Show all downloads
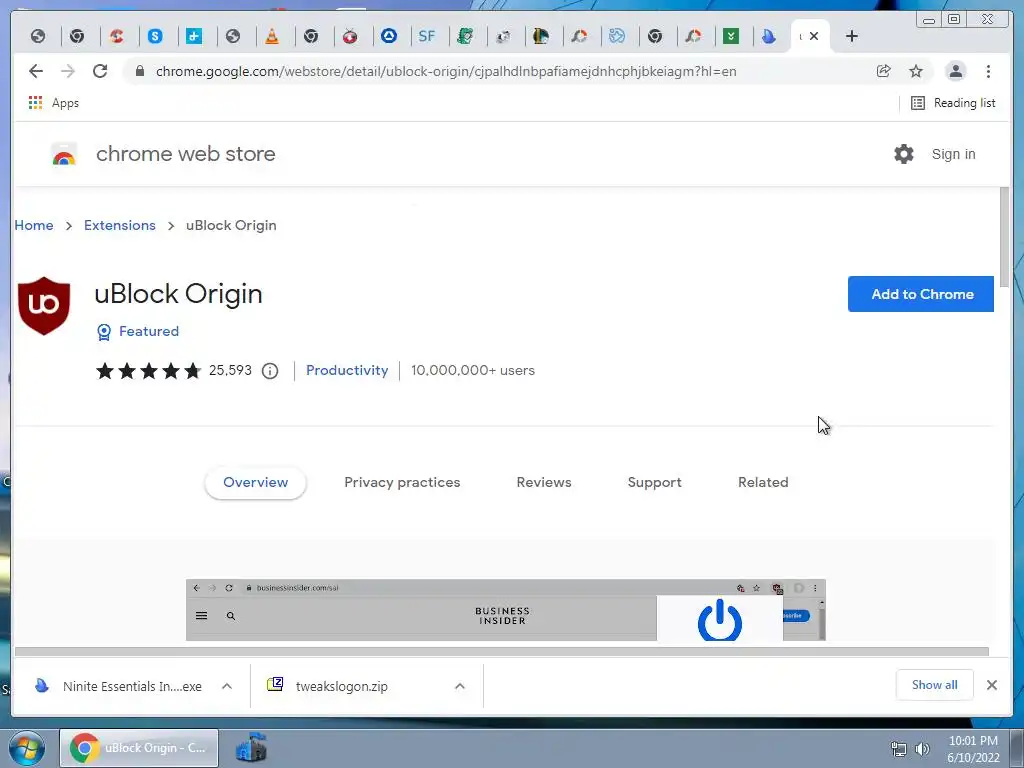 935,685
